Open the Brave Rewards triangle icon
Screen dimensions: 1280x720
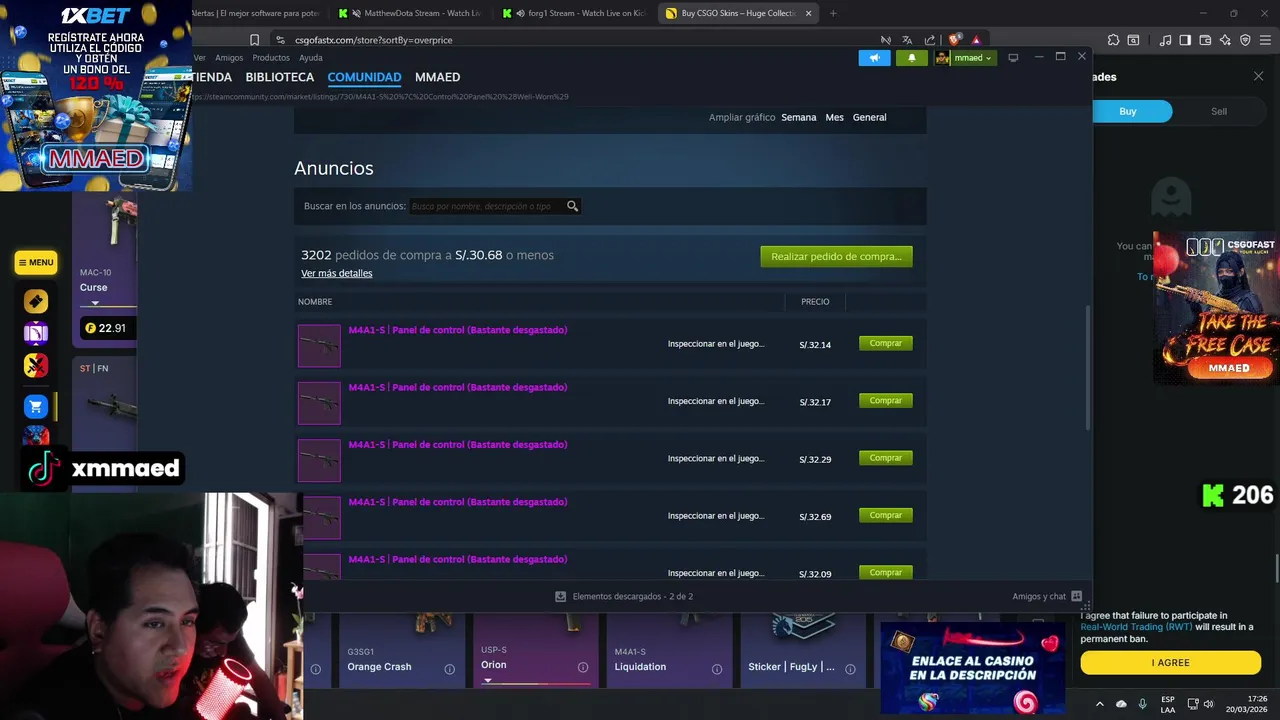pos(976,40)
